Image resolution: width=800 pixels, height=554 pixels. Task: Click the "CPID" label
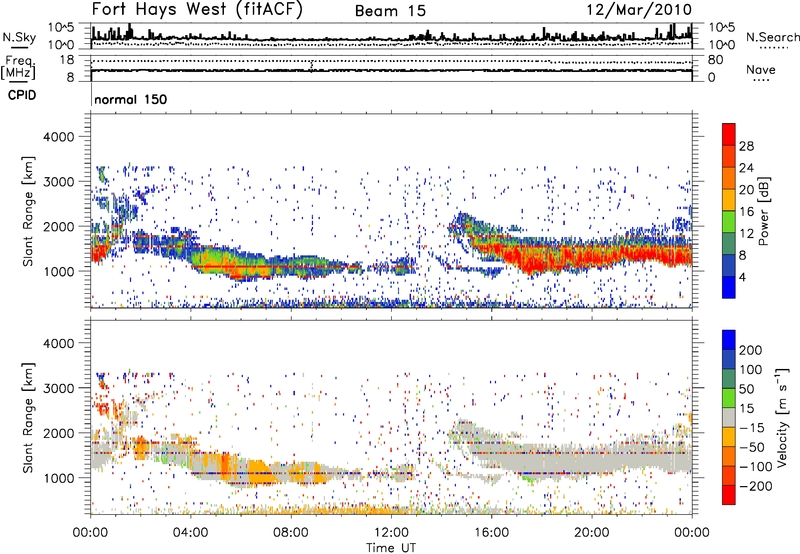22,95
